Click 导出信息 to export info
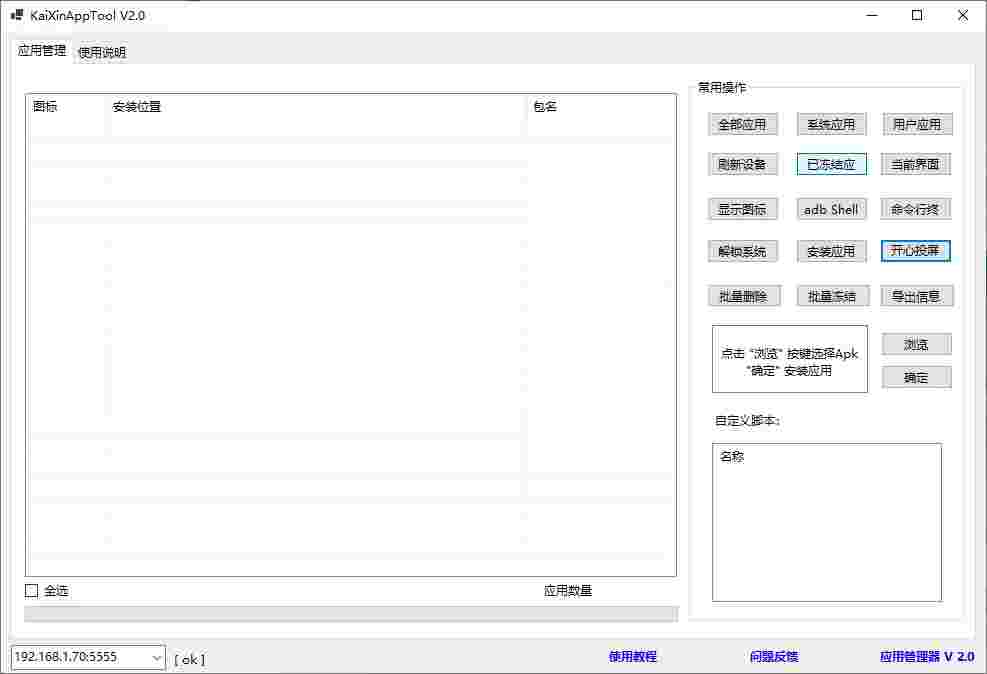Image resolution: width=987 pixels, height=674 pixels. 917,296
